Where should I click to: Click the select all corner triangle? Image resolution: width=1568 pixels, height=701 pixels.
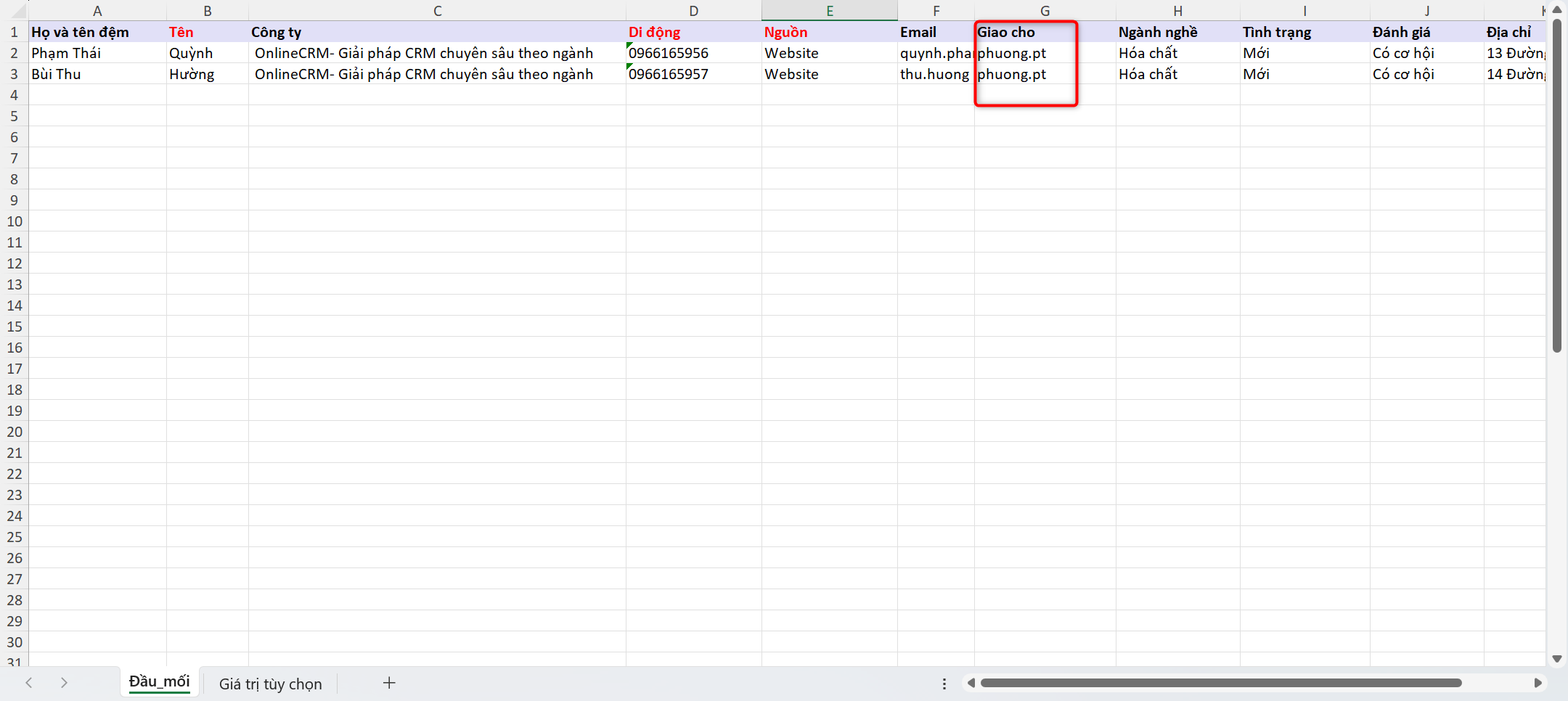pos(17,12)
